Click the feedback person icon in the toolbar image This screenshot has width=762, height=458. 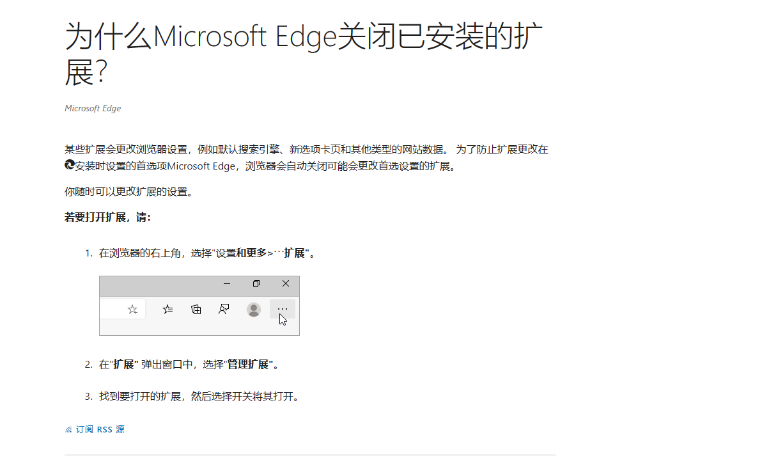coord(224,309)
